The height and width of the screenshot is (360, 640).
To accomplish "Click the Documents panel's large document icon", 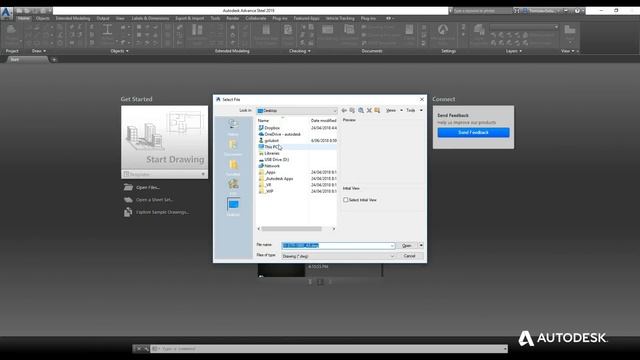I will pyautogui.click(x=409, y=30).
